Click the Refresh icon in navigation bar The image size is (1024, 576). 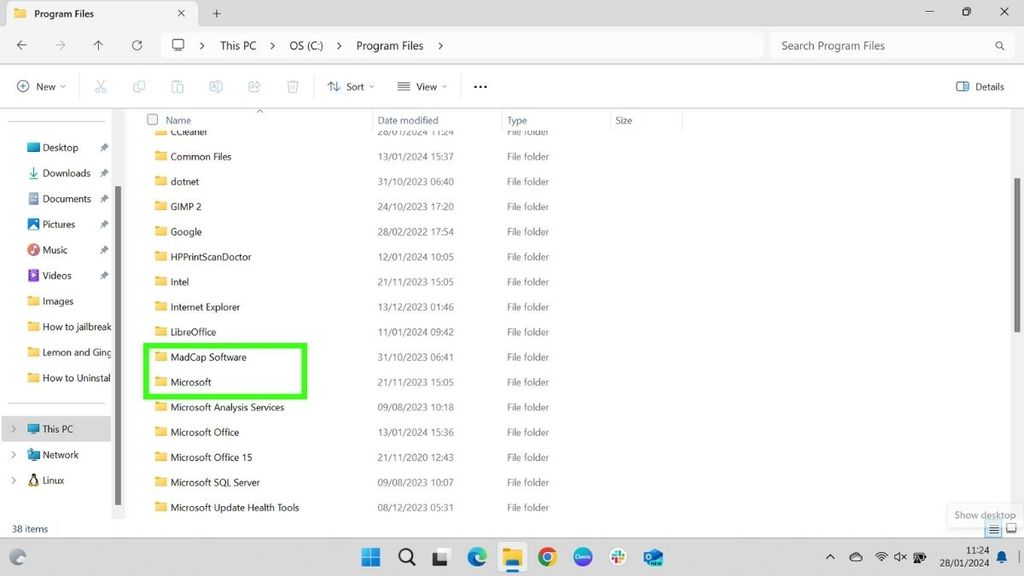click(x=137, y=46)
